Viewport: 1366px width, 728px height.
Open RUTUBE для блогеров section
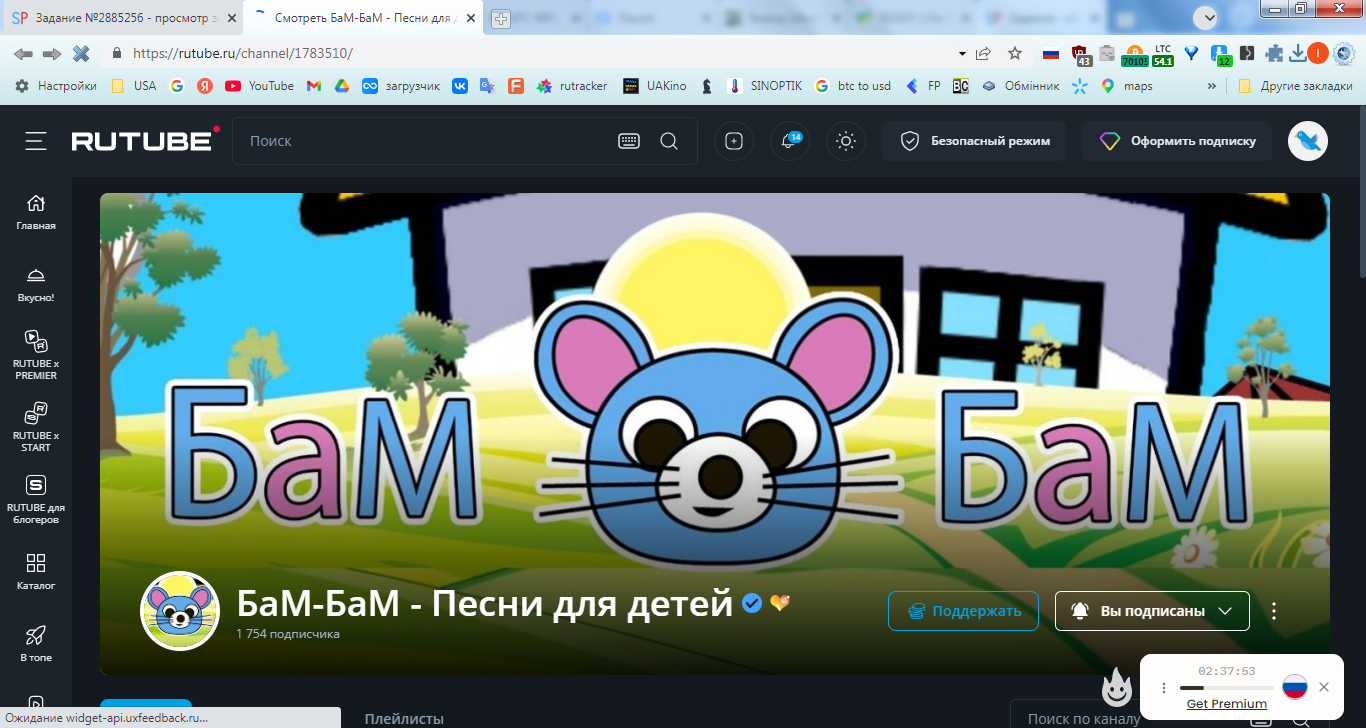click(x=36, y=499)
